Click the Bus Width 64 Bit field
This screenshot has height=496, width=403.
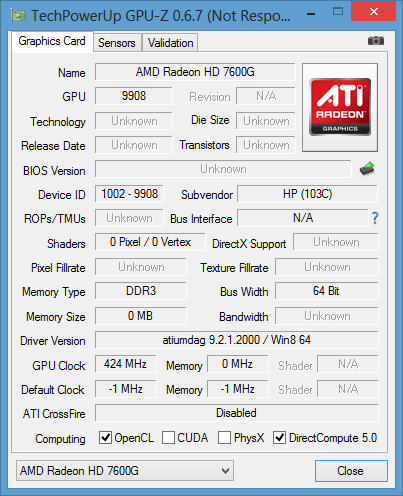(327, 291)
